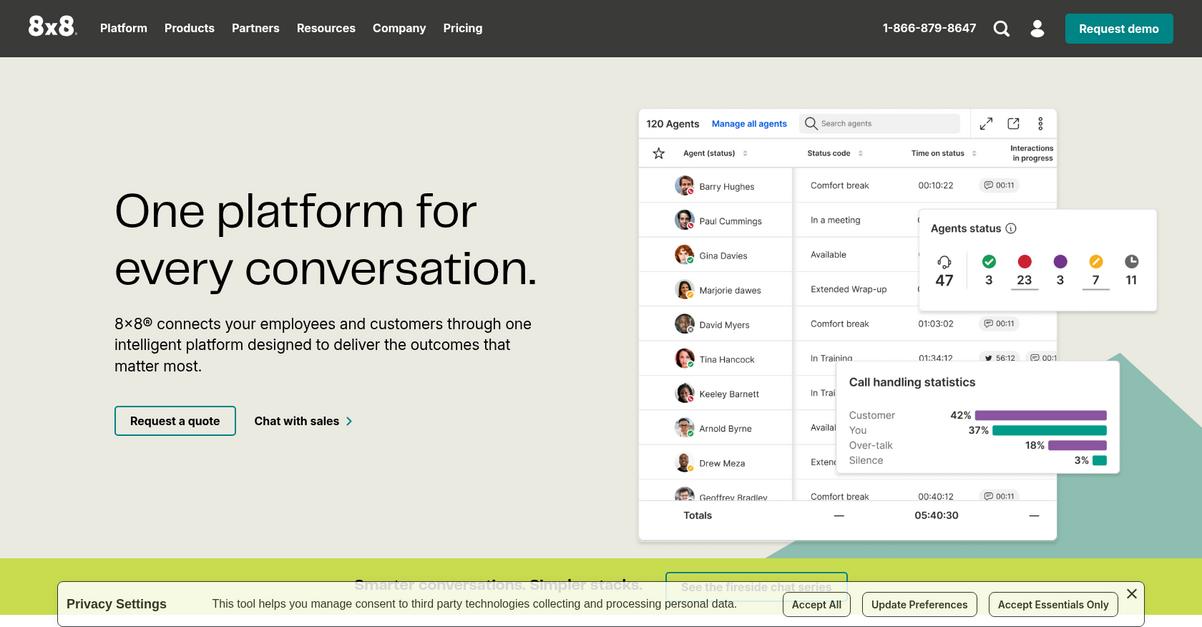Click the chat 00:11 badge in Barry Hughes row

click(999, 185)
